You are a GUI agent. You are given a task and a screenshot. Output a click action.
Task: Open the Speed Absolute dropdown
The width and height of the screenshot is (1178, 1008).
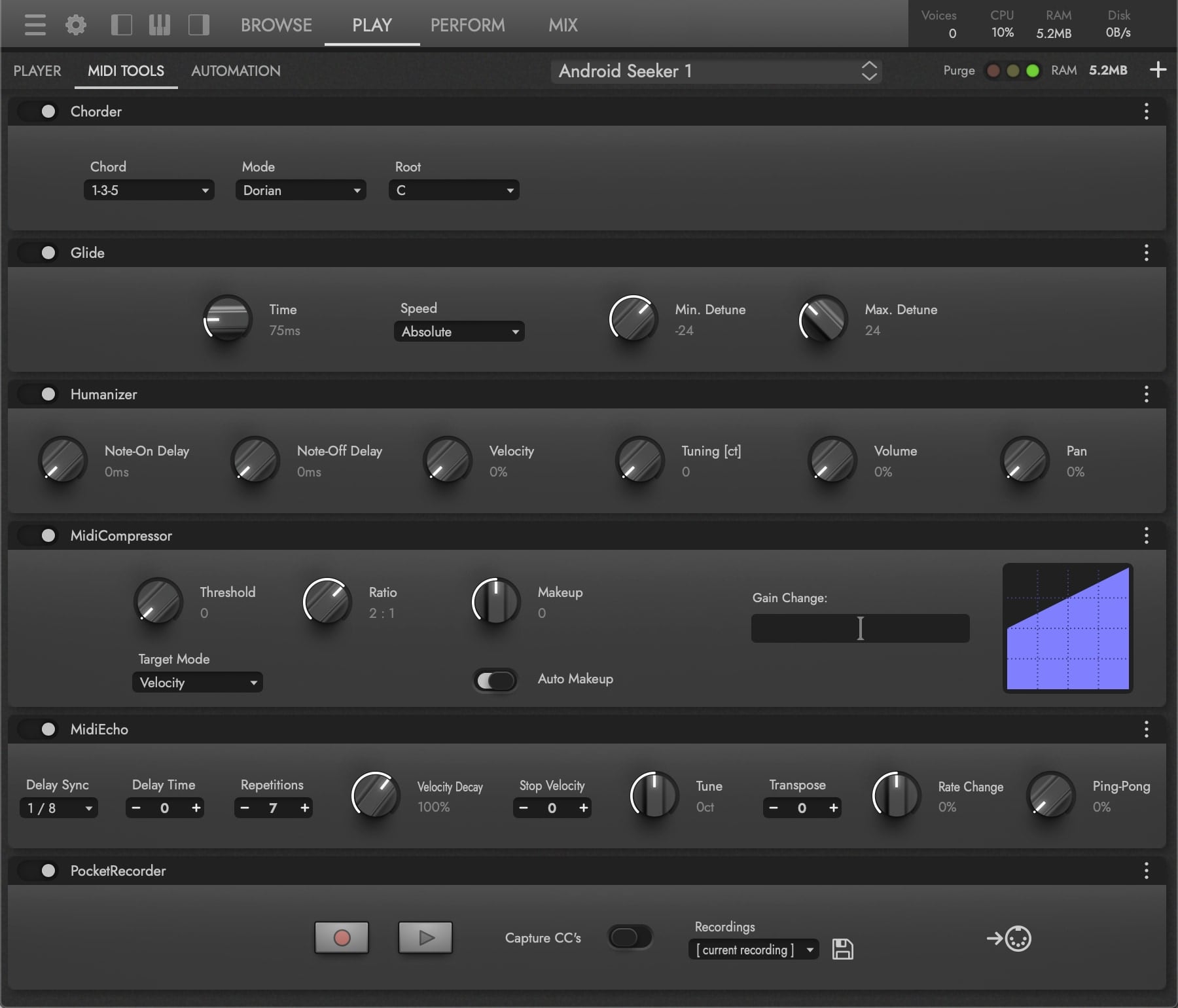pos(459,331)
